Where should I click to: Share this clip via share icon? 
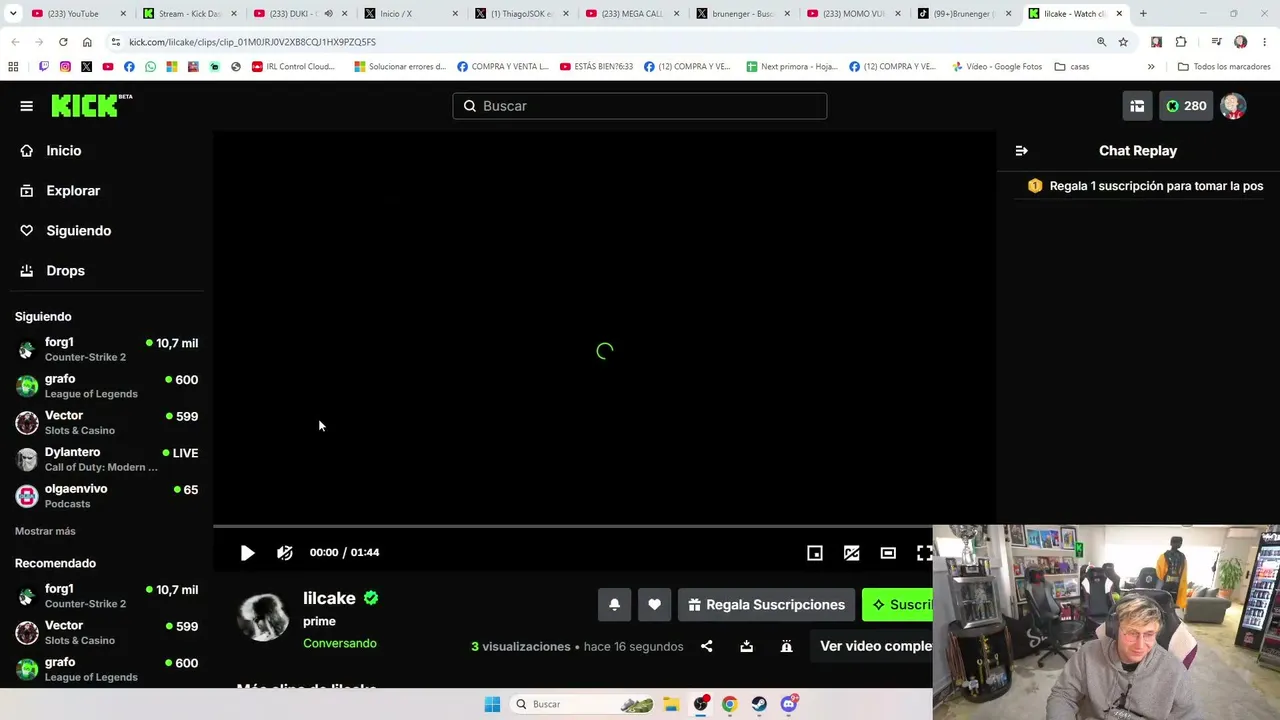(x=707, y=646)
